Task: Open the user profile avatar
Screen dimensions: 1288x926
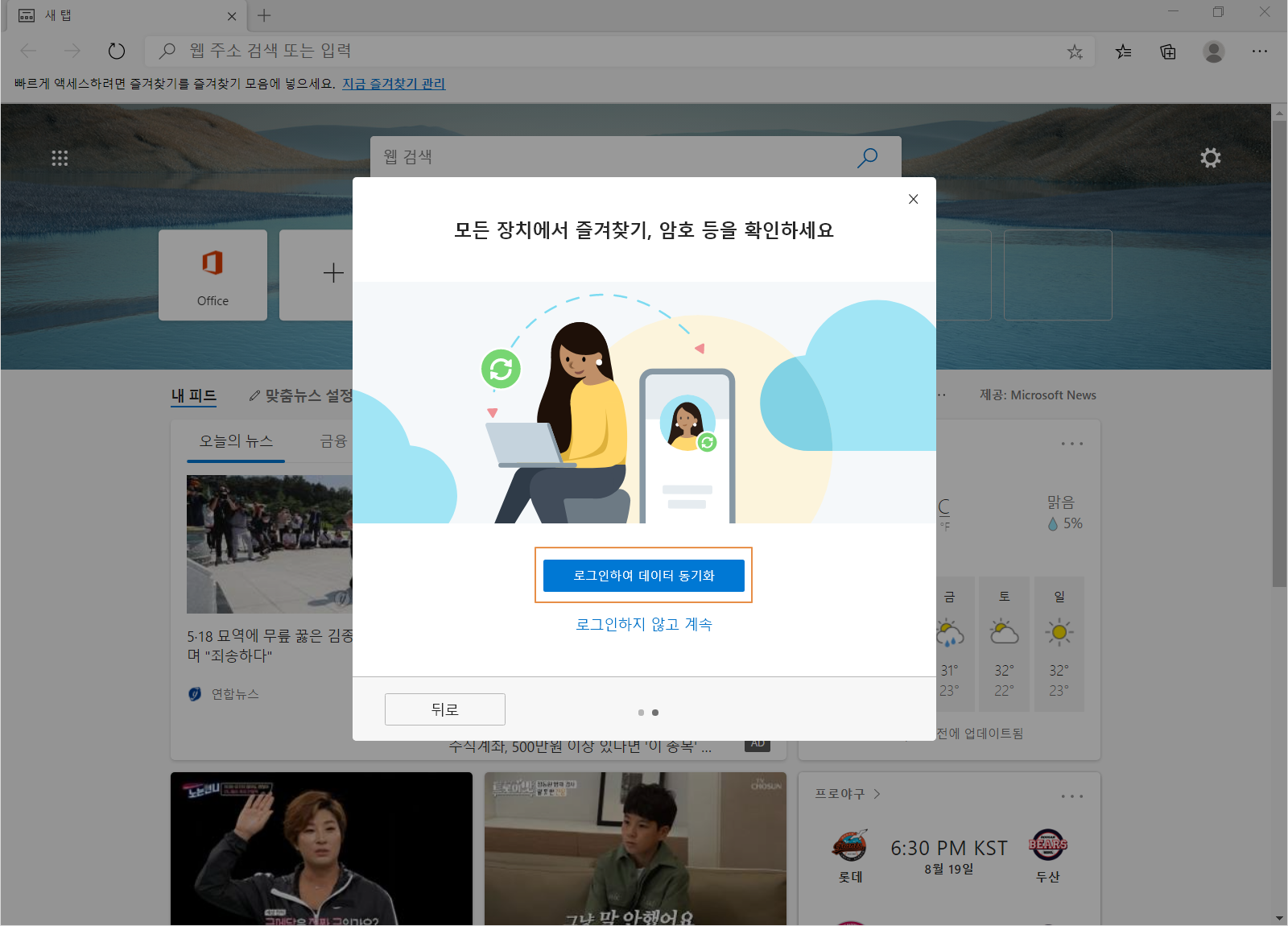Action: (1214, 52)
